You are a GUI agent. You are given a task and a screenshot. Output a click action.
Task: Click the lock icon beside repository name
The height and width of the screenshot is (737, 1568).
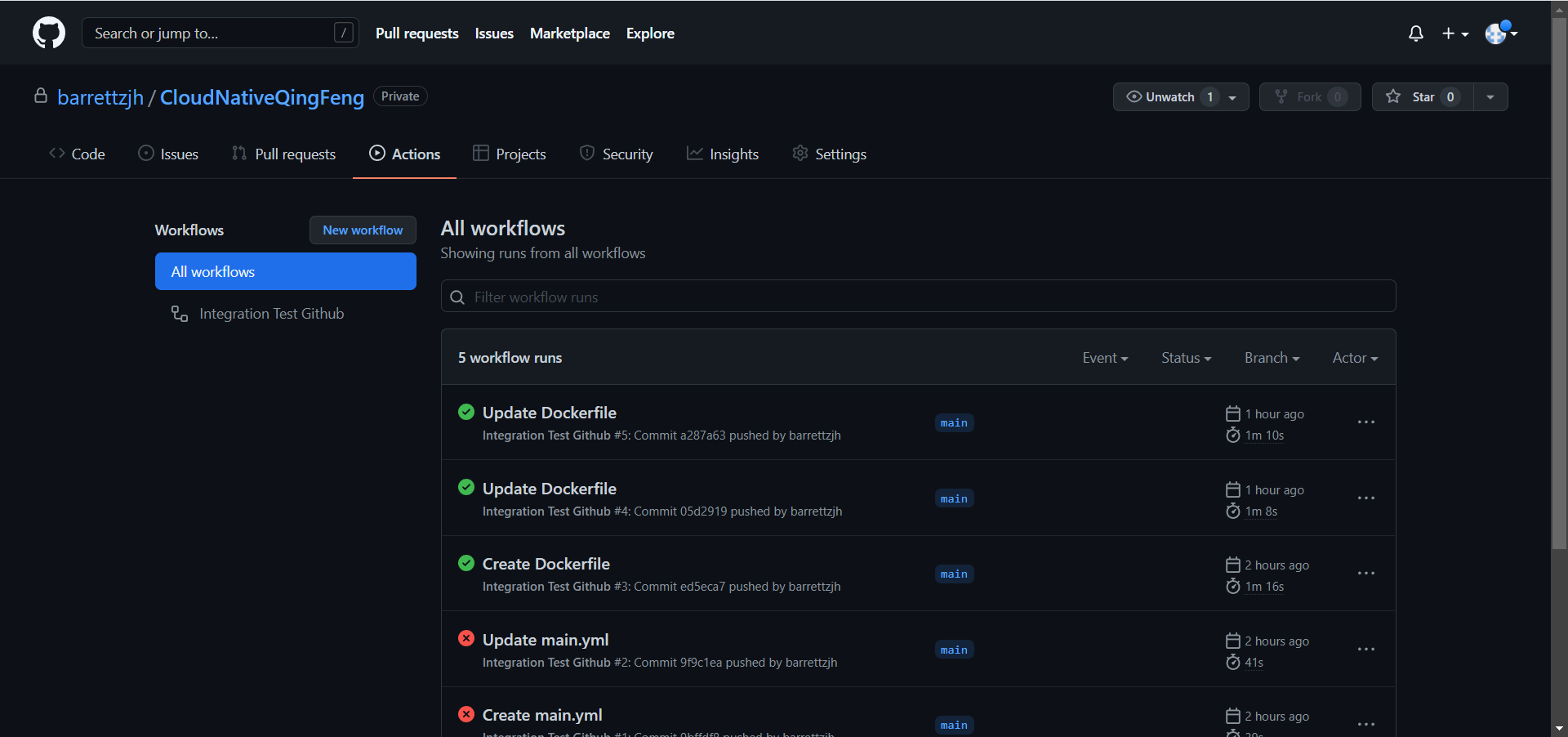click(x=41, y=96)
